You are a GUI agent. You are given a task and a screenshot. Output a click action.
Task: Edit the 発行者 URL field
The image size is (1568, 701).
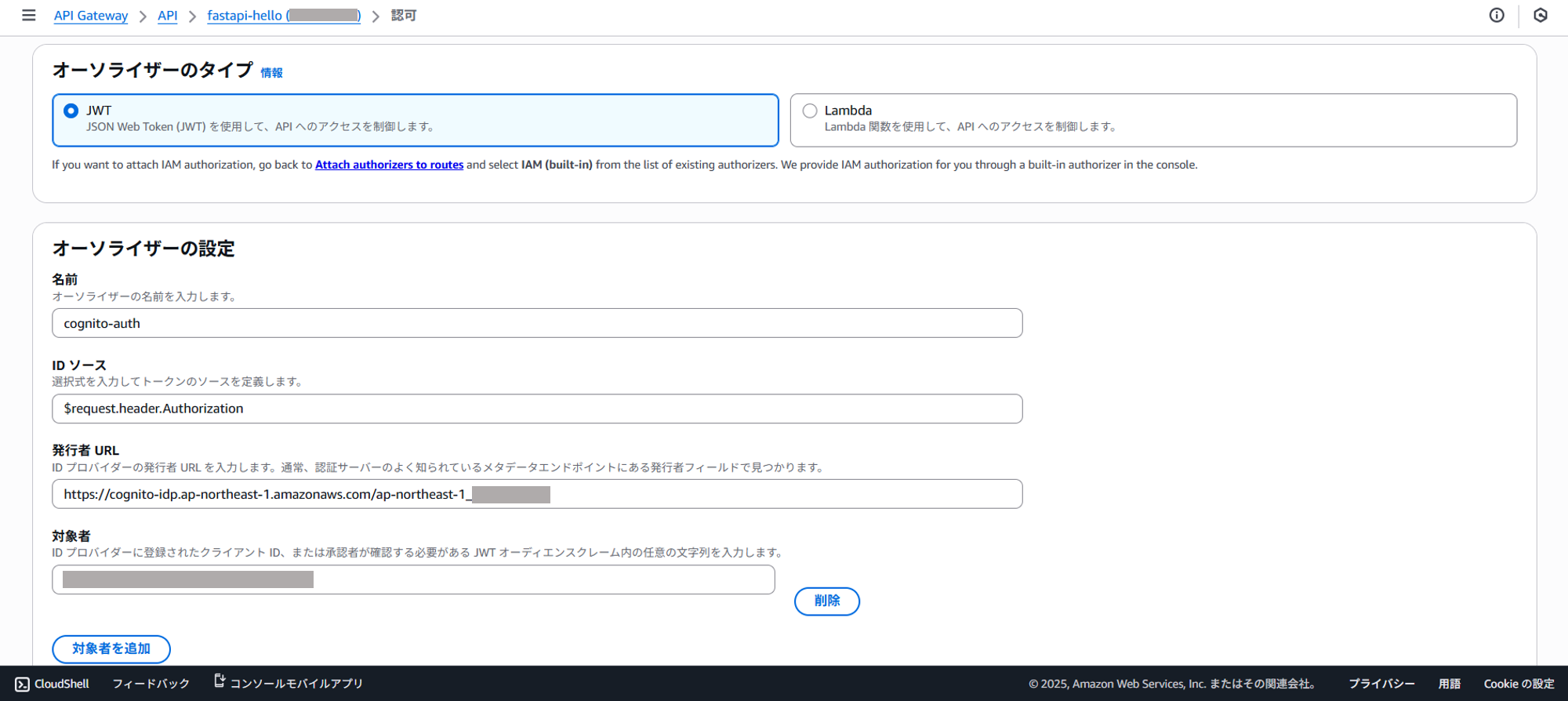click(x=537, y=494)
